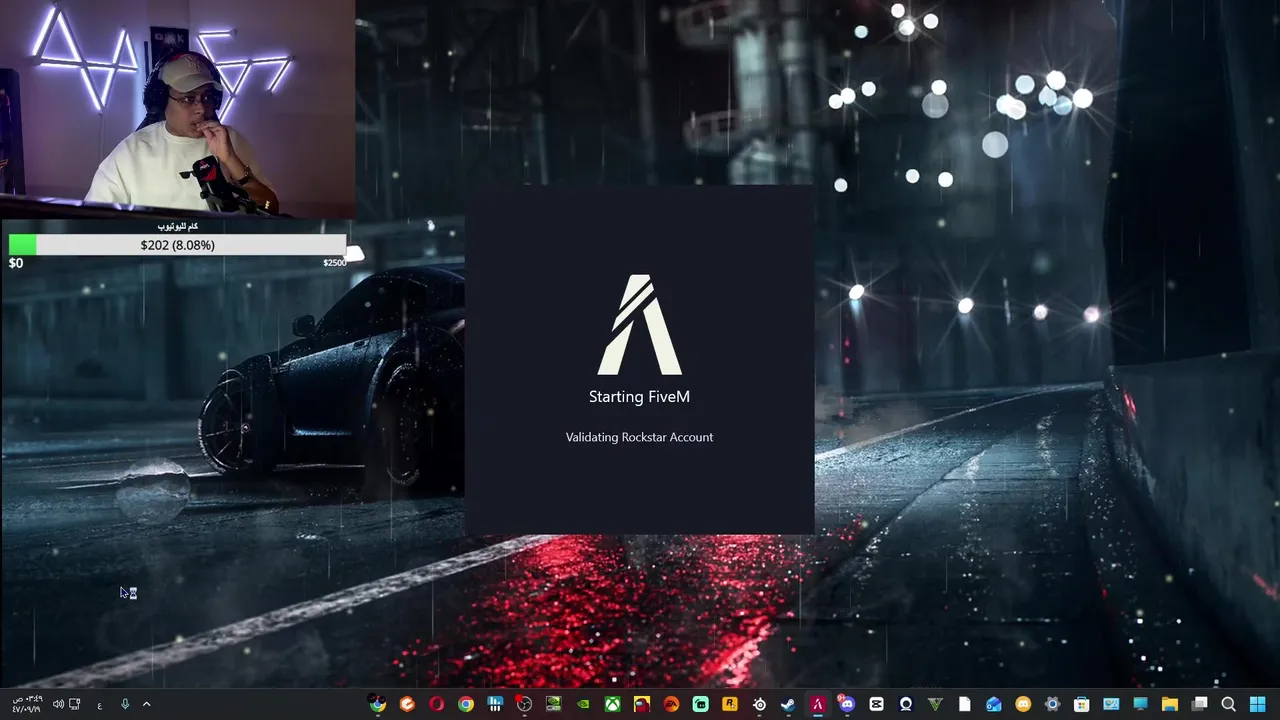Switch to OBS Studio in the taskbar
The width and height of the screenshot is (1280, 720).
pos(524,704)
